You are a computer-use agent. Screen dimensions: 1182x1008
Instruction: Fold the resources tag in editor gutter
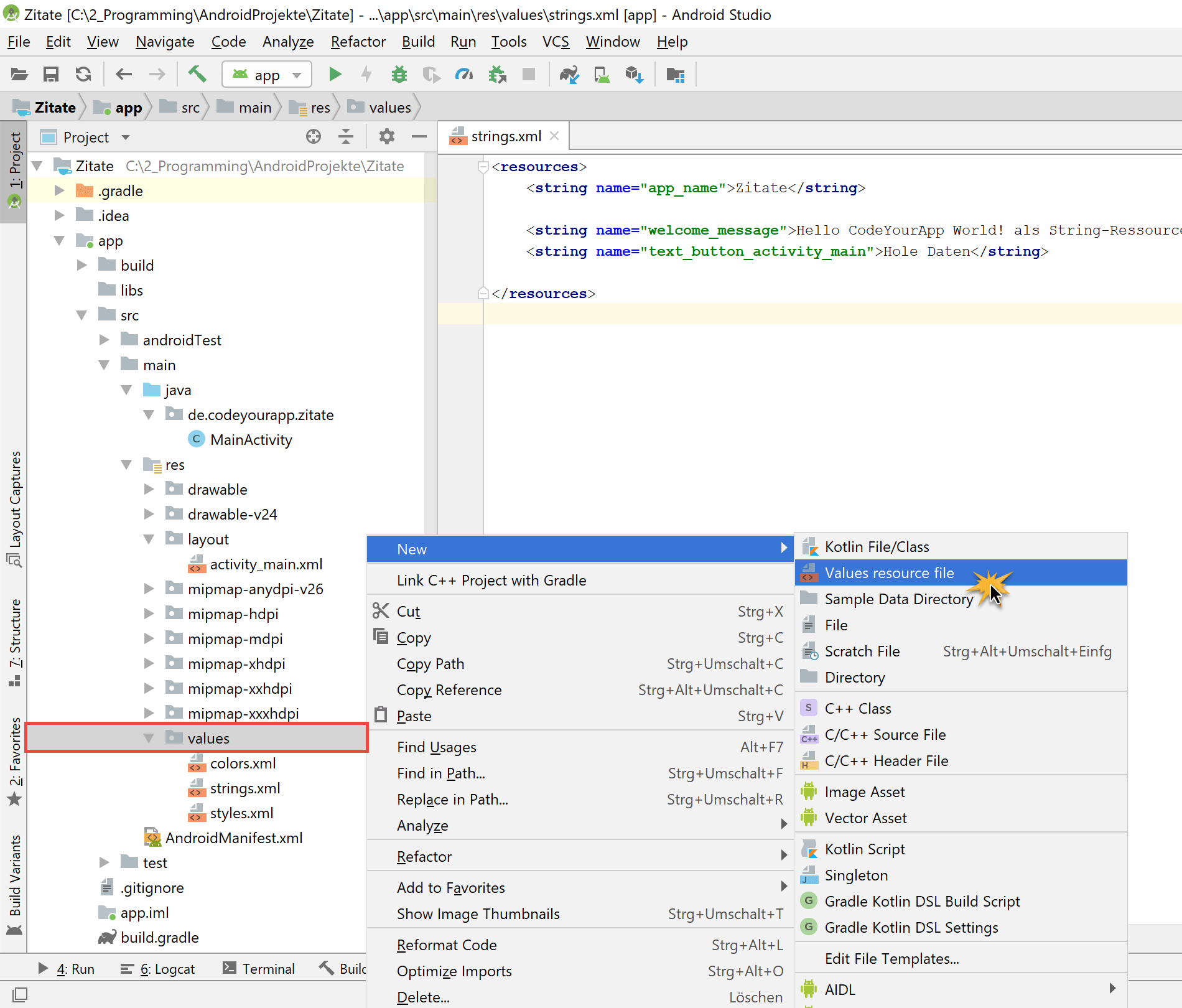pos(483,167)
